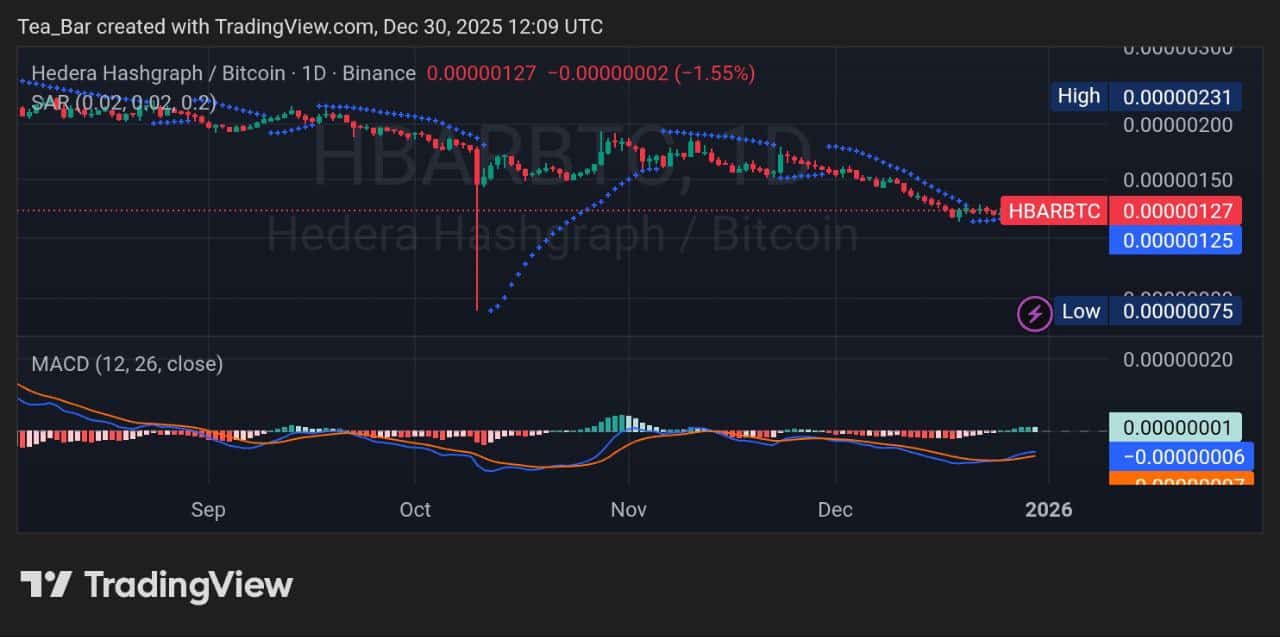Image resolution: width=1280 pixels, height=637 pixels.
Task: Open the Binance exchange selector
Action: (378, 73)
